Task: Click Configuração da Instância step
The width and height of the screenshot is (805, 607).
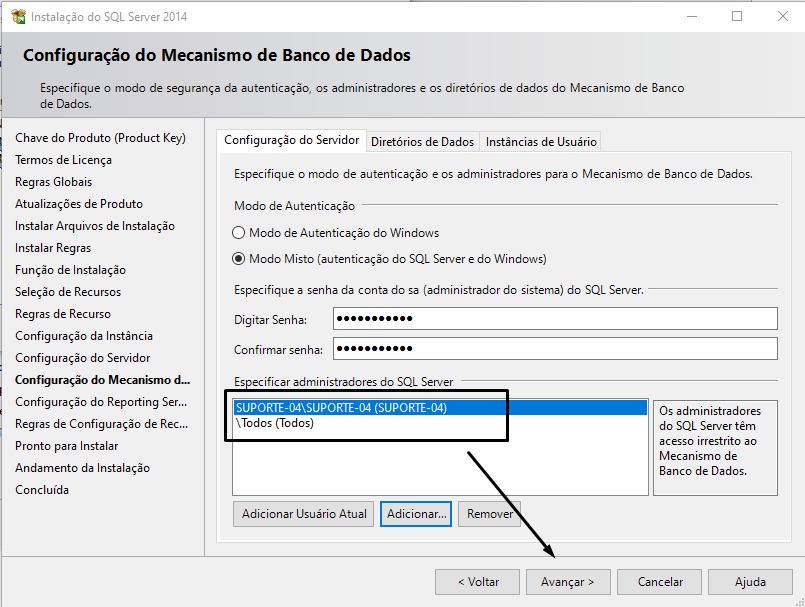Action: point(84,336)
